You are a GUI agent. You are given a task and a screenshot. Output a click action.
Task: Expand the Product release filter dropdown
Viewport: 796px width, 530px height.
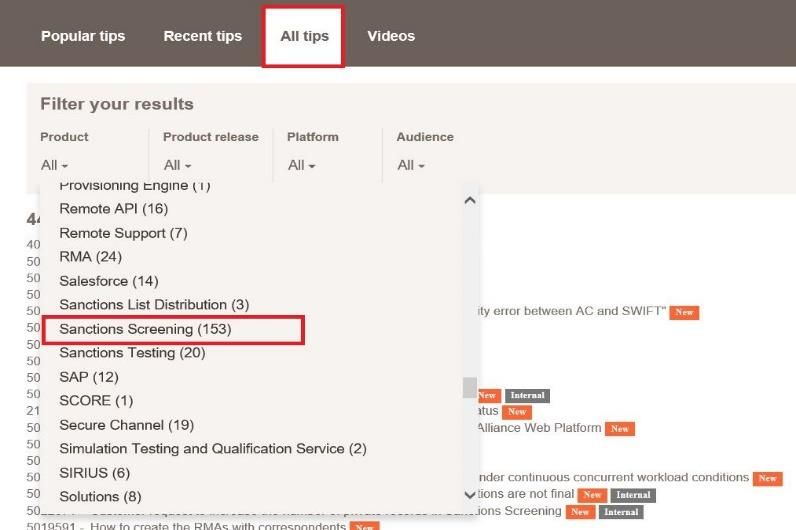[177, 165]
